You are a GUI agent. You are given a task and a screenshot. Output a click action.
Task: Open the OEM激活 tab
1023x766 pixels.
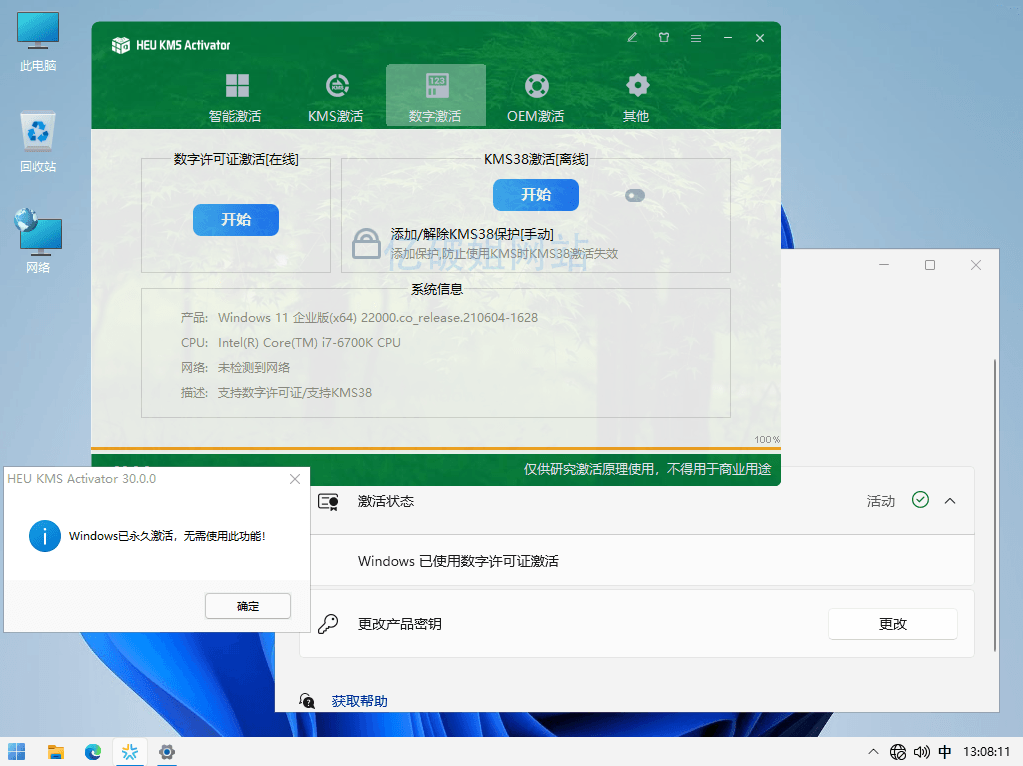coord(536,97)
